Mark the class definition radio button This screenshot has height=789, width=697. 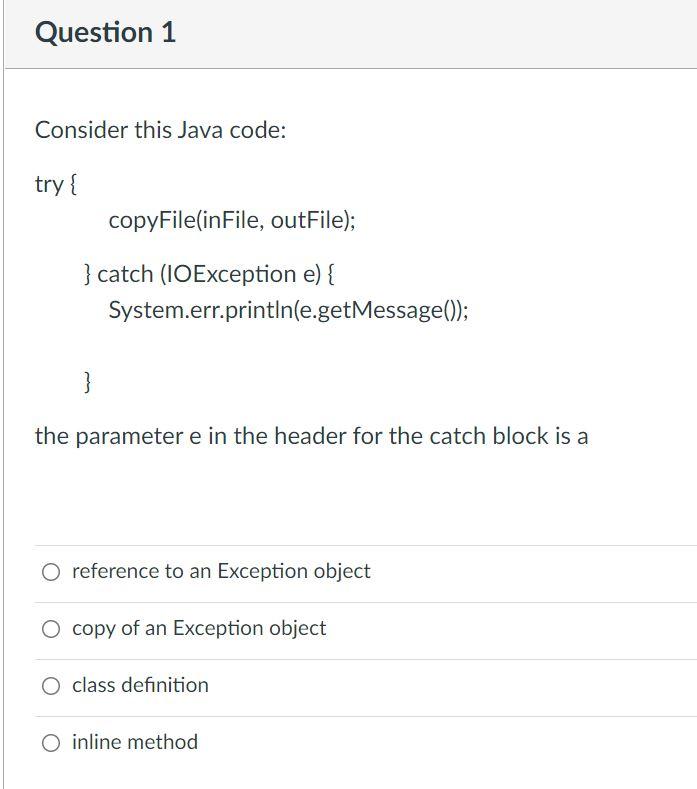(x=51, y=686)
